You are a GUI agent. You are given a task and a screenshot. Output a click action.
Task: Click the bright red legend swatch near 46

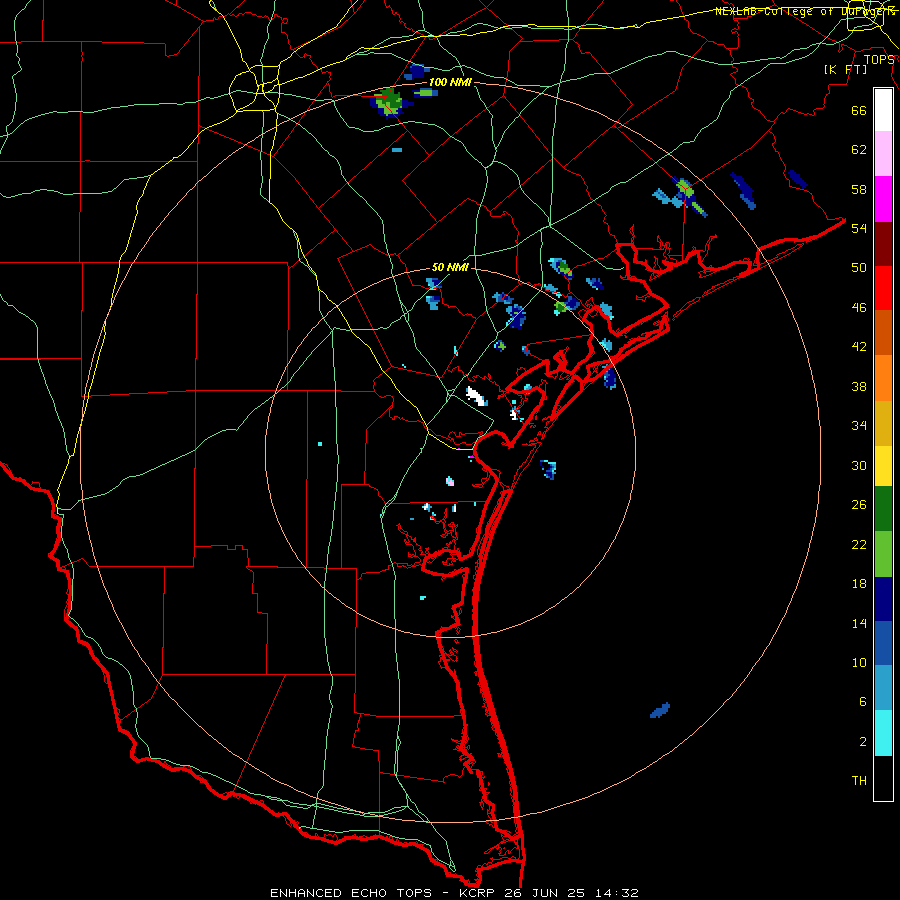883,288
